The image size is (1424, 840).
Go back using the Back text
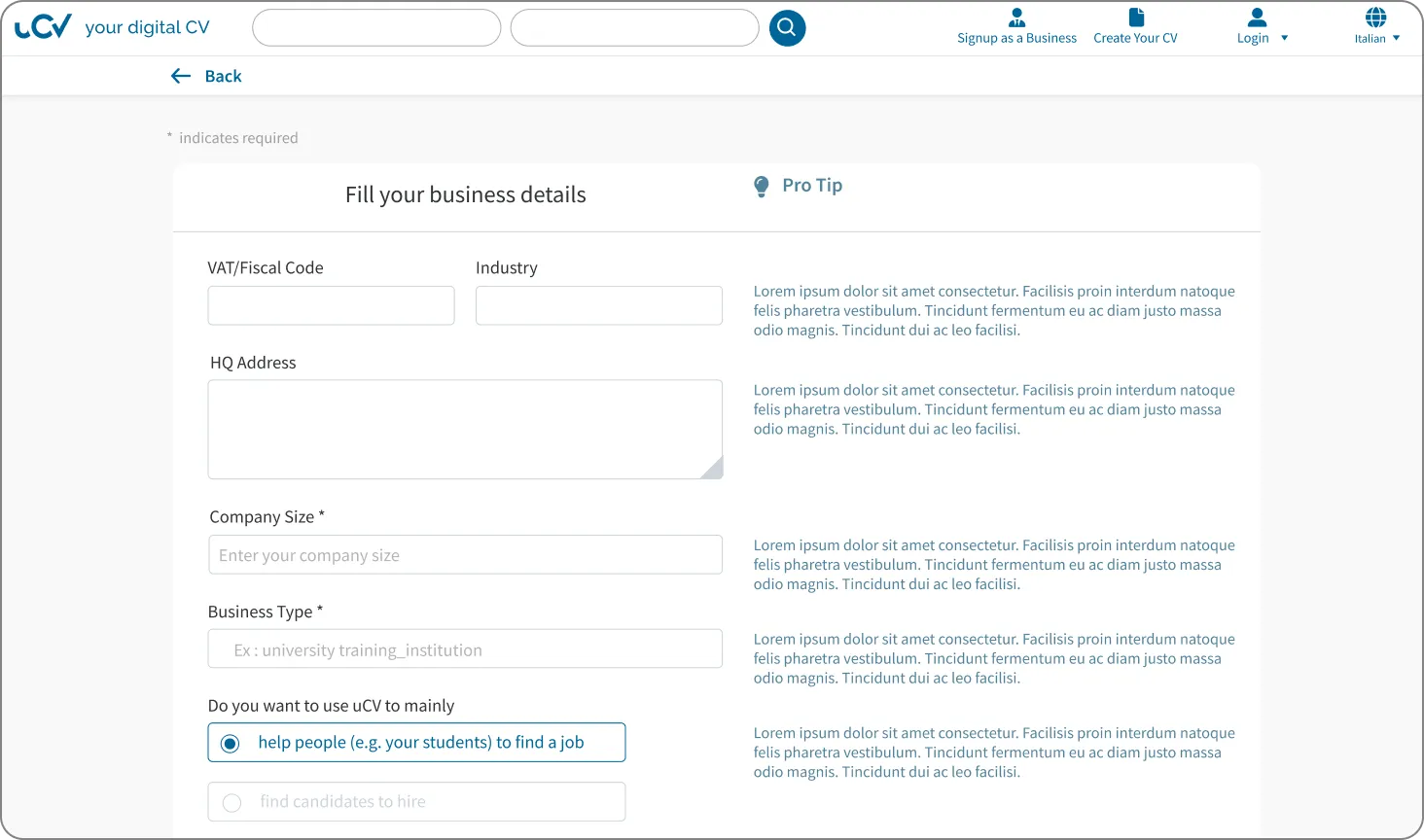pyautogui.click(x=223, y=76)
